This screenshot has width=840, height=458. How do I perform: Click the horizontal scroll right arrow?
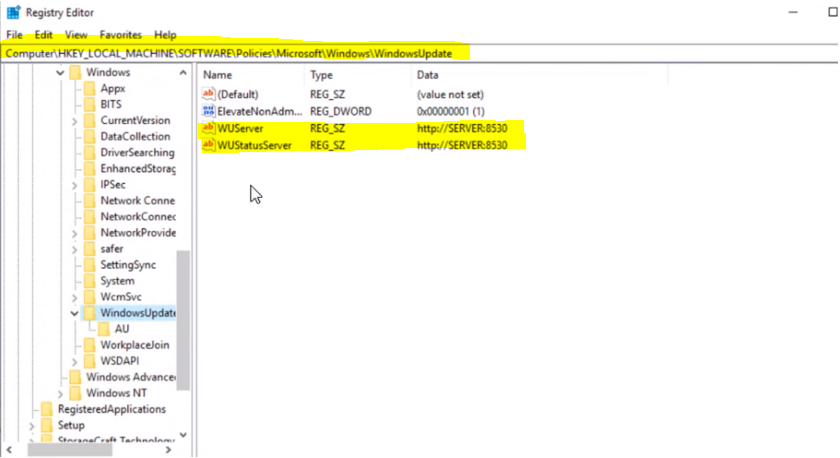pyautogui.click(x=168, y=450)
